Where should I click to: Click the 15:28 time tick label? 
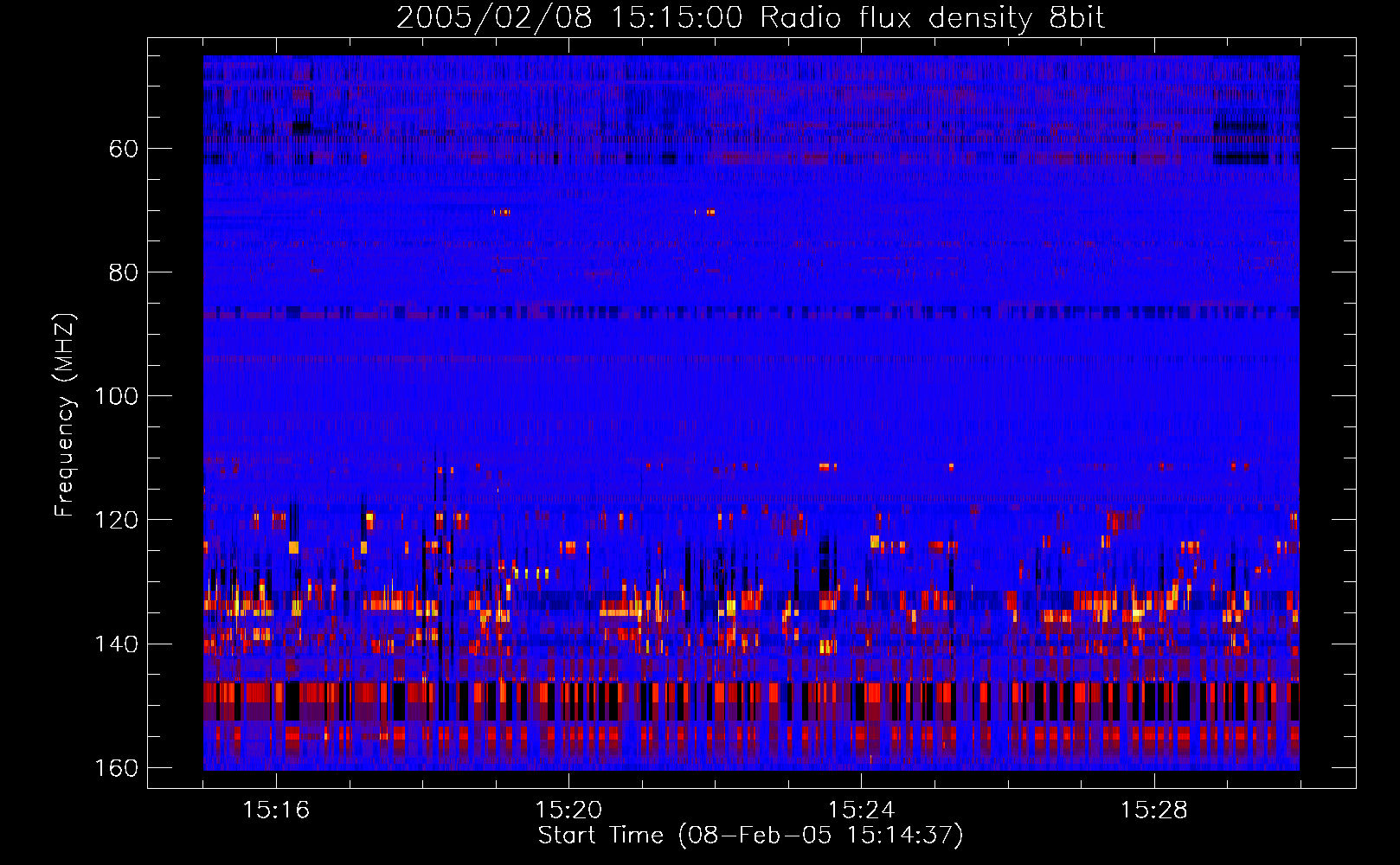(x=1153, y=811)
